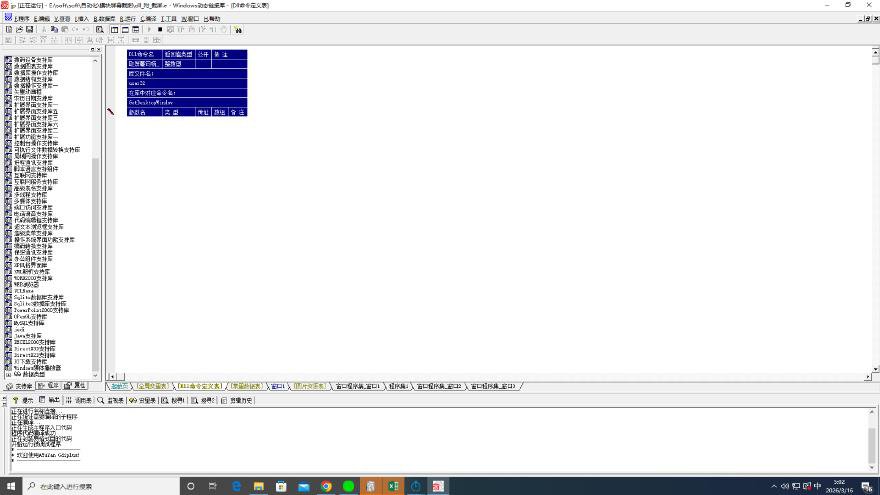Expand the 数据类型 tree node
The width and height of the screenshot is (880, 495).
(x=7, y=374)
